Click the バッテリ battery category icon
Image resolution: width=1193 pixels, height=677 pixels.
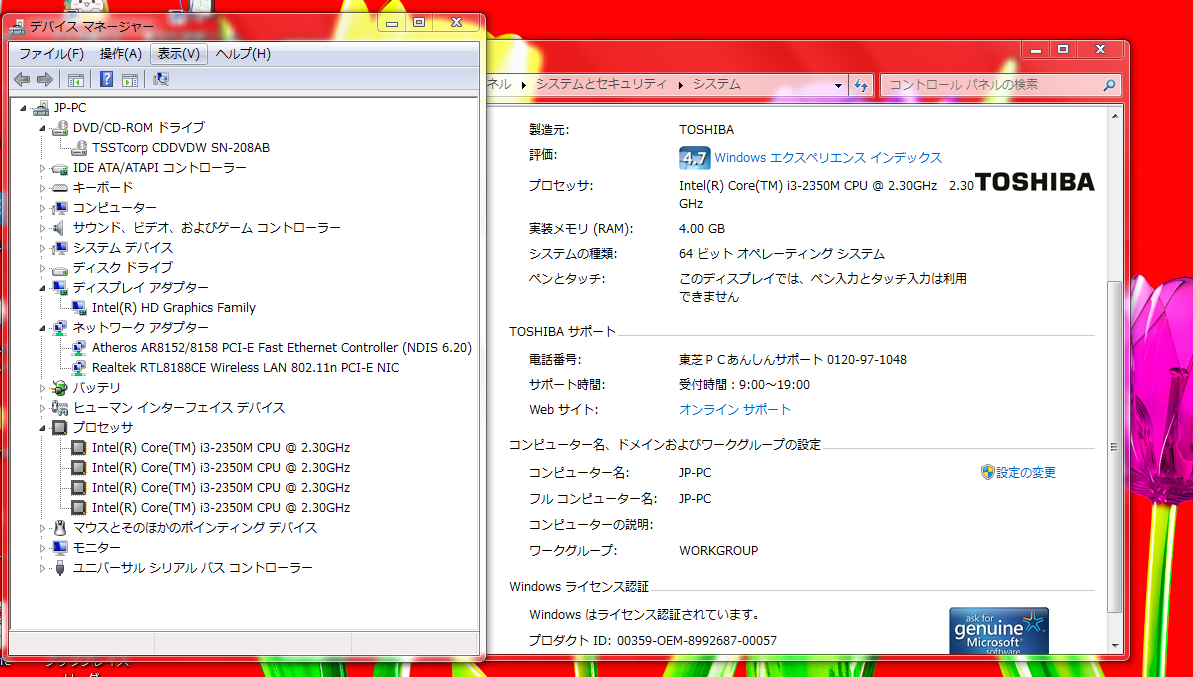pos(60,388)
